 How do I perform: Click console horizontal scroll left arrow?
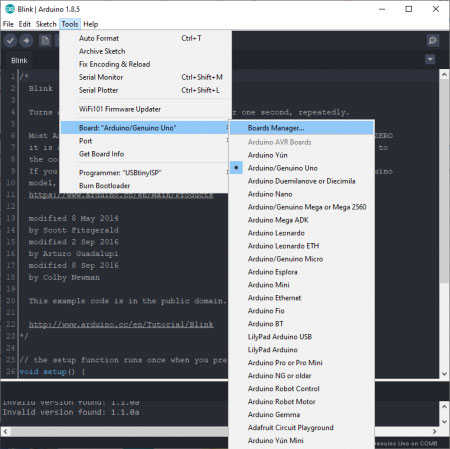click(x=5, y=432)
